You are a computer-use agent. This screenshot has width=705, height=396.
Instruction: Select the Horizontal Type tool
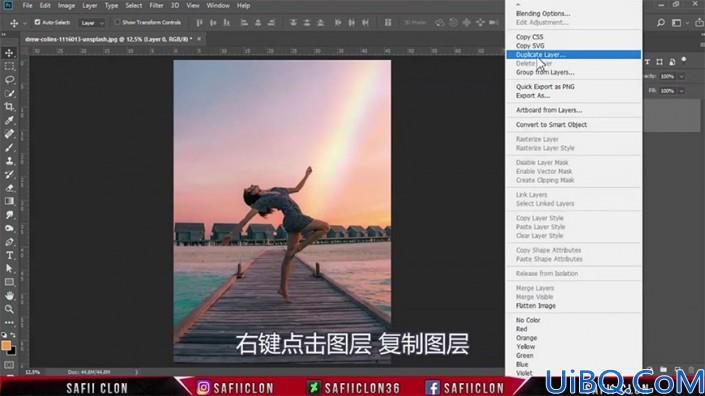[9, 255]
